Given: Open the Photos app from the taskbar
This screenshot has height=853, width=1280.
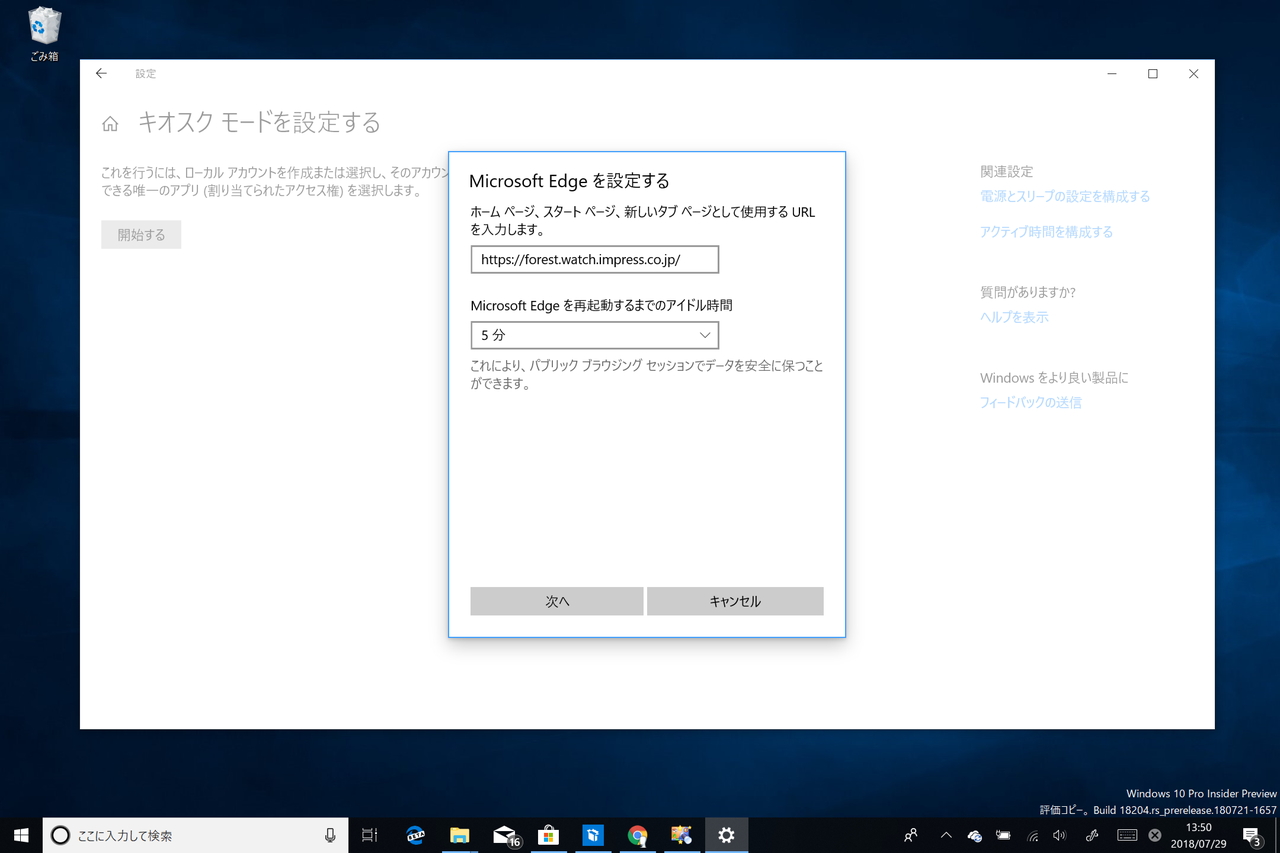Looking at the screenshot, I should [x=681, y=835].
